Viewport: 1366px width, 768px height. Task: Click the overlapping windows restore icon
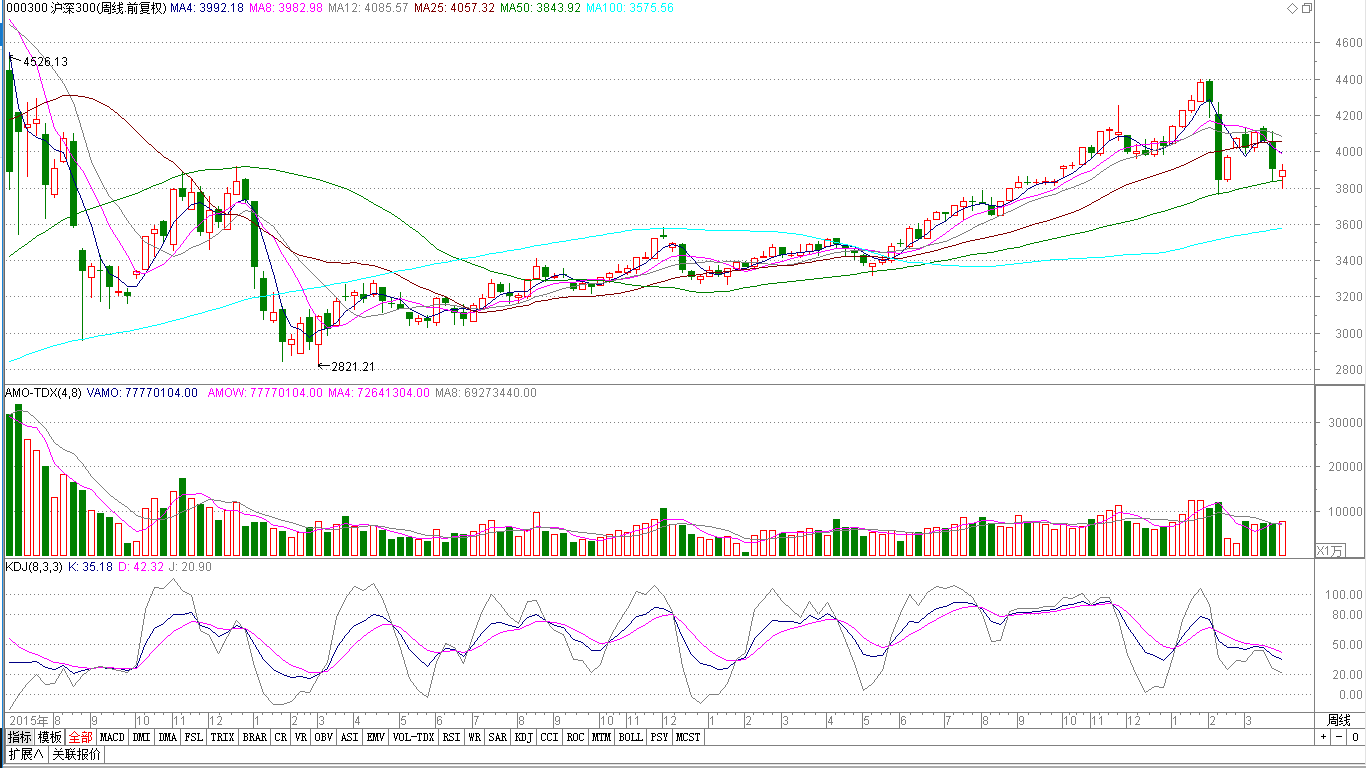tap(1306, 8)
